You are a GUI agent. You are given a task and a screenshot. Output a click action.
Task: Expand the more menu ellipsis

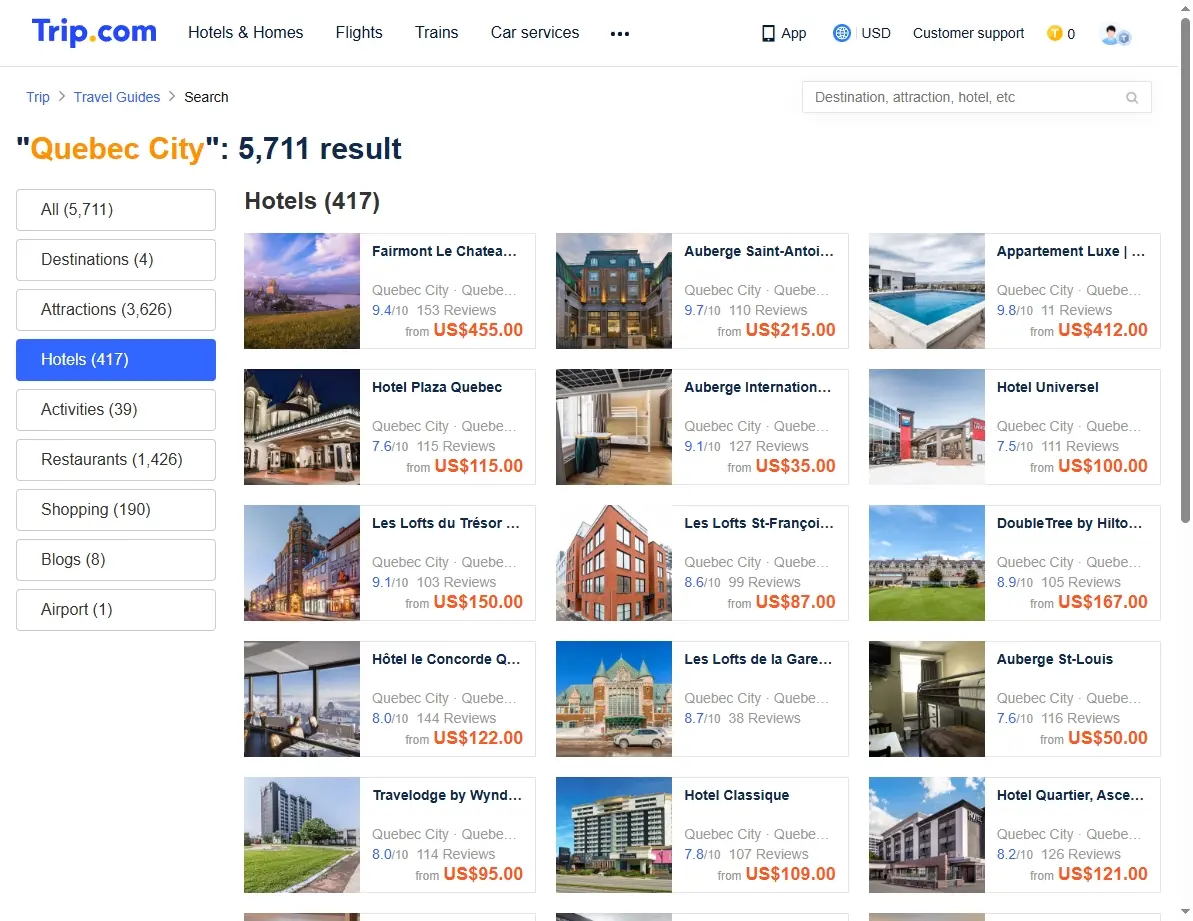coord(620,33)
